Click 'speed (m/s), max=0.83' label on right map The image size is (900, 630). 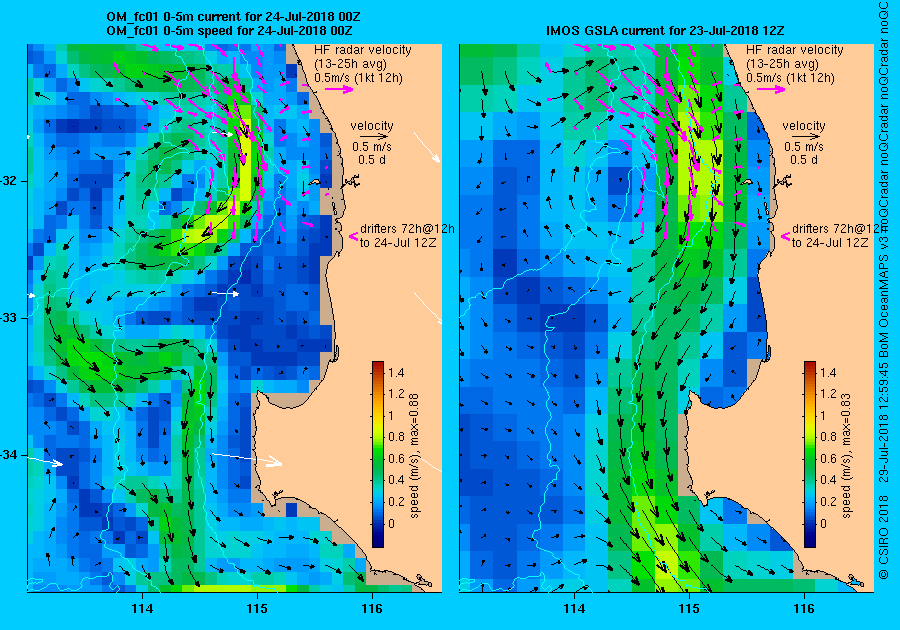coord(847,456)
